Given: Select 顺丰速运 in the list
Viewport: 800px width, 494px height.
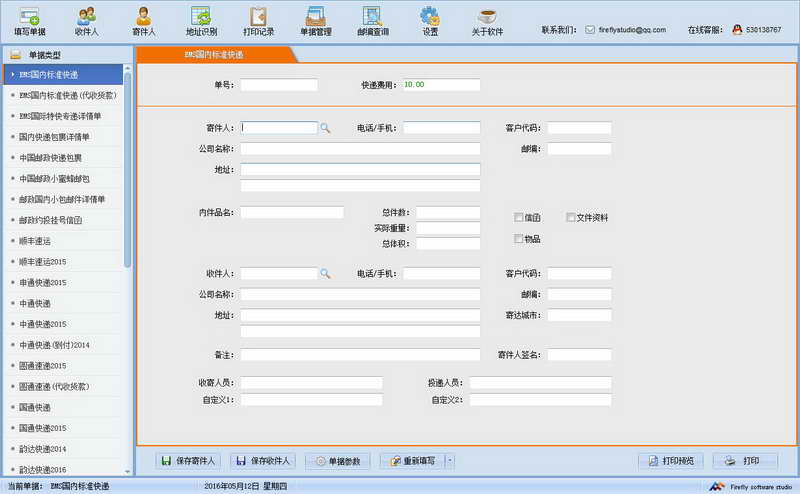Looking at the screenshot, I should tap(63, 241).
